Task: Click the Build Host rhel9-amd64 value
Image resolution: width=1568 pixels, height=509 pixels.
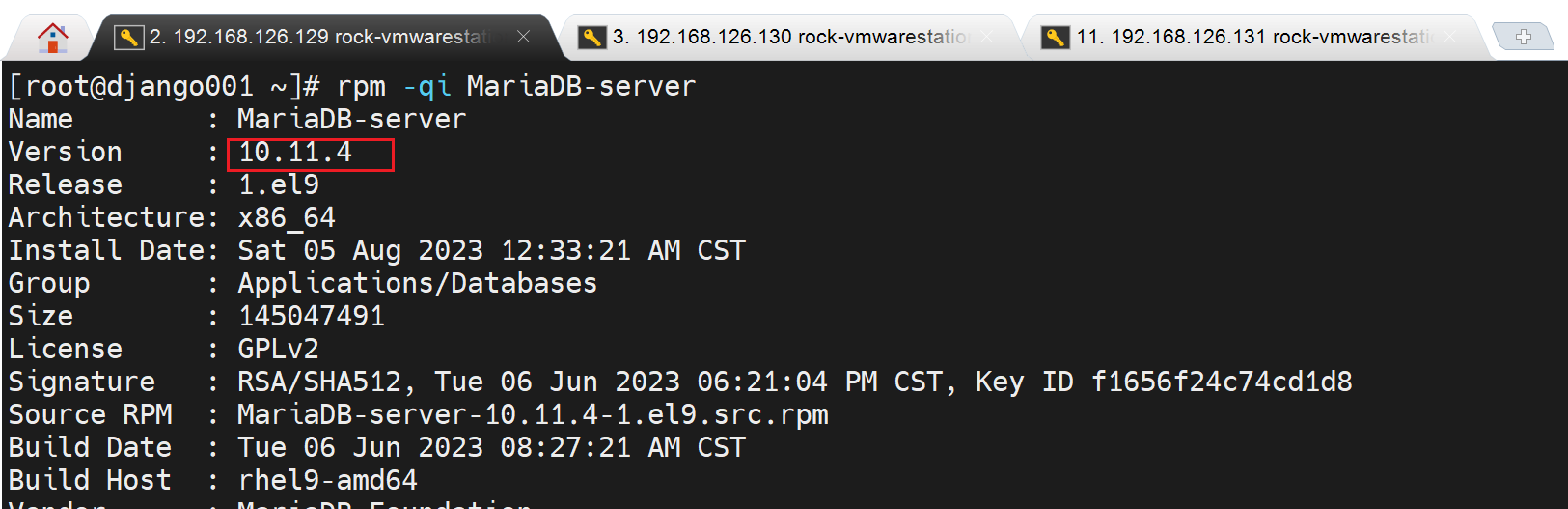Action: click(x=327, y=481)
